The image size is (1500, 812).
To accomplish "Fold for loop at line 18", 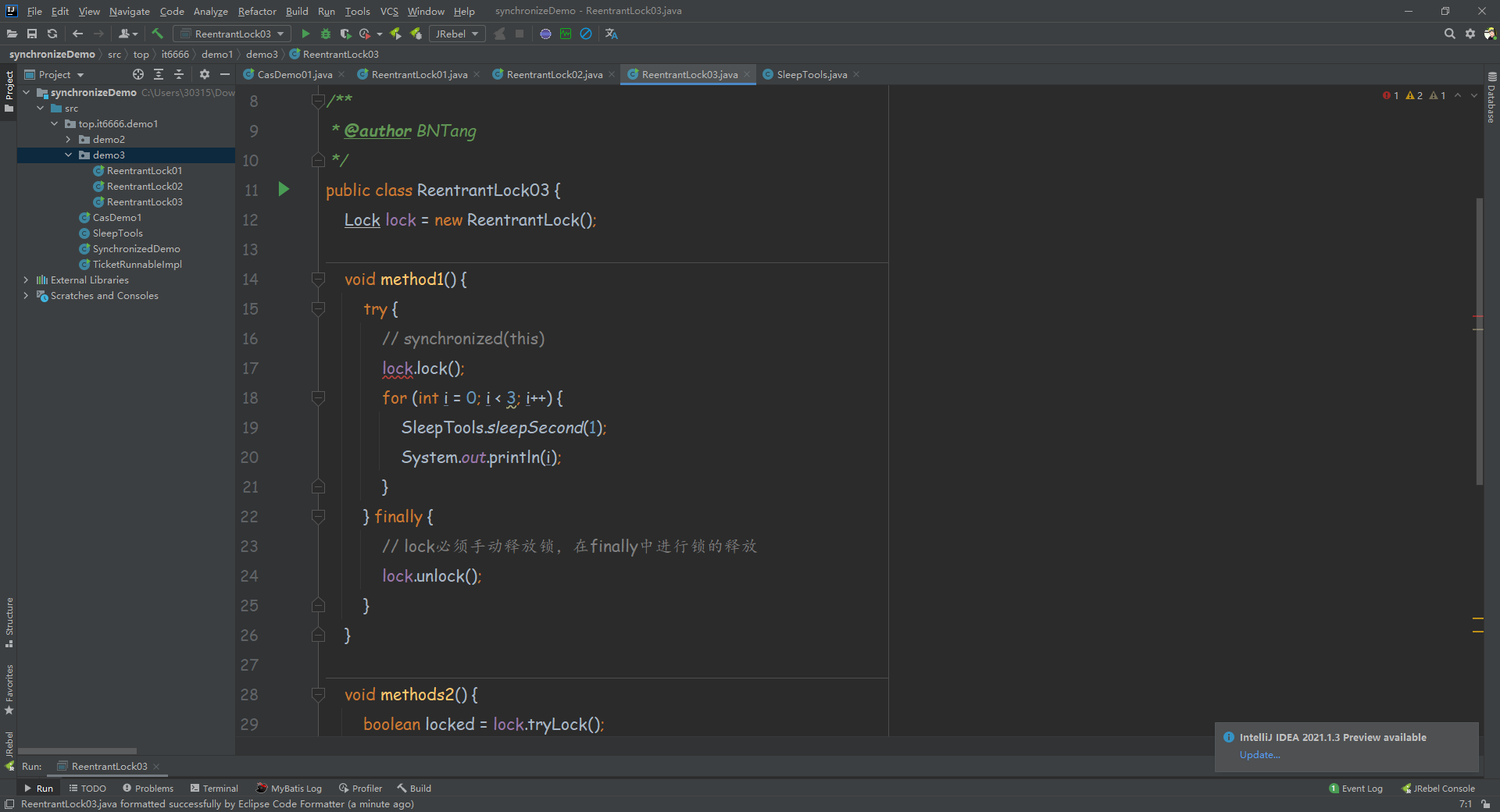I will click(318, 397).
